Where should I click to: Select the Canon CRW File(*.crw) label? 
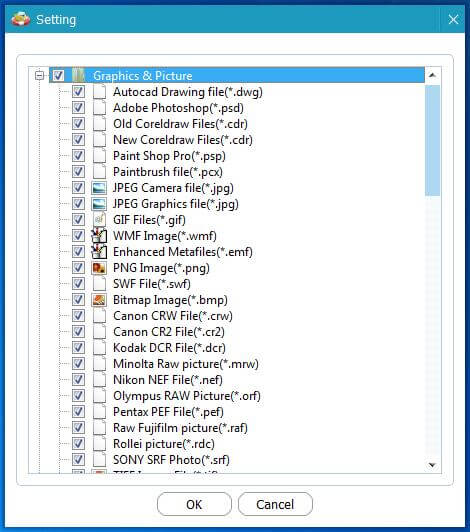coord(173,316)
